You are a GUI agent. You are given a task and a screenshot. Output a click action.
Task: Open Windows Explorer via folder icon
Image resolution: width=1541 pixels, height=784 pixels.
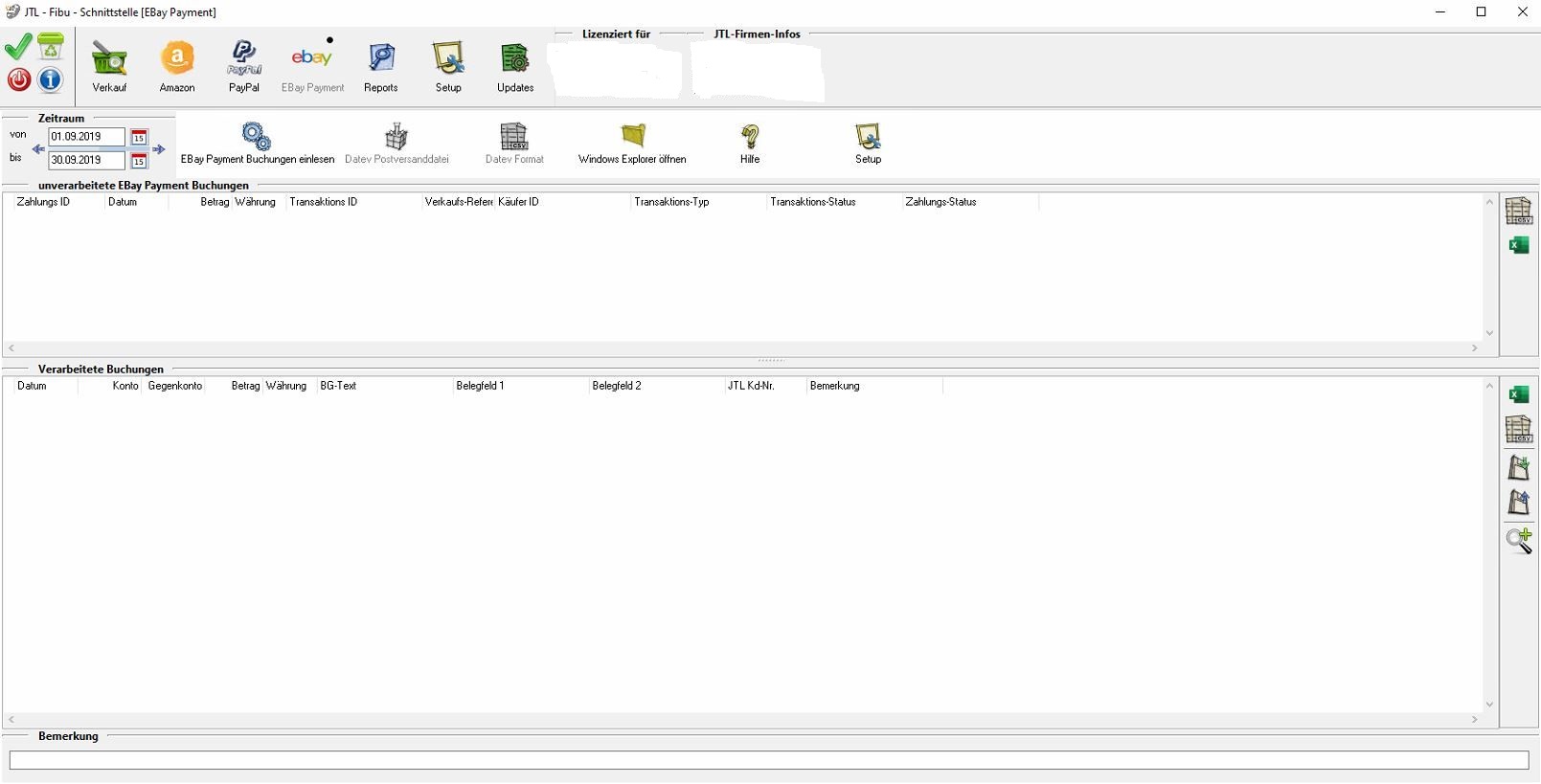click(632, 144)
